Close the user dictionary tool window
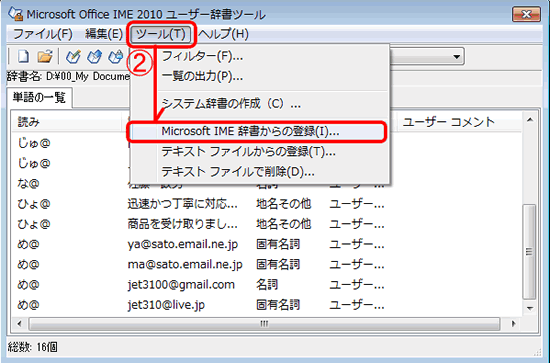 [x=526, y=14]
